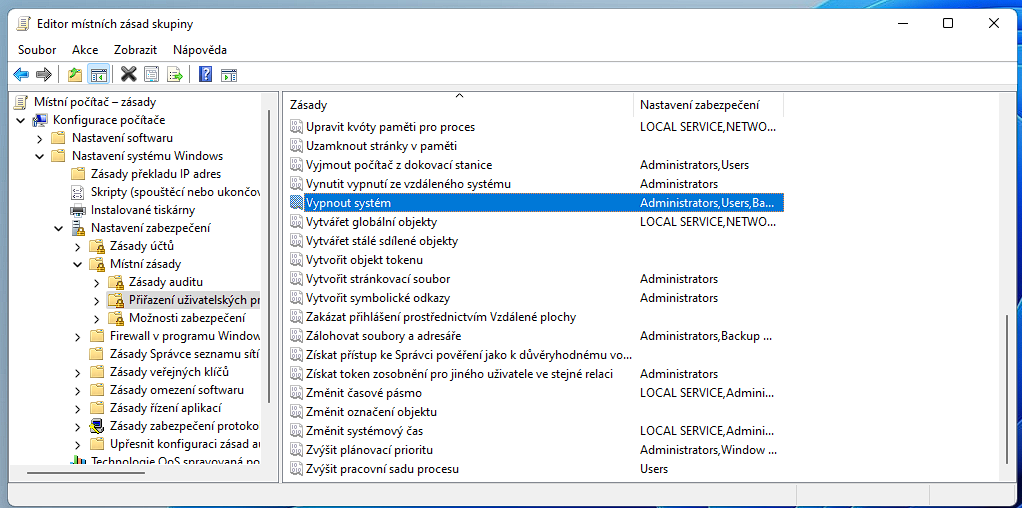1022x508 pixels.
Task: Click the Back arrow toolbar icon
Action: pos(21,74)
